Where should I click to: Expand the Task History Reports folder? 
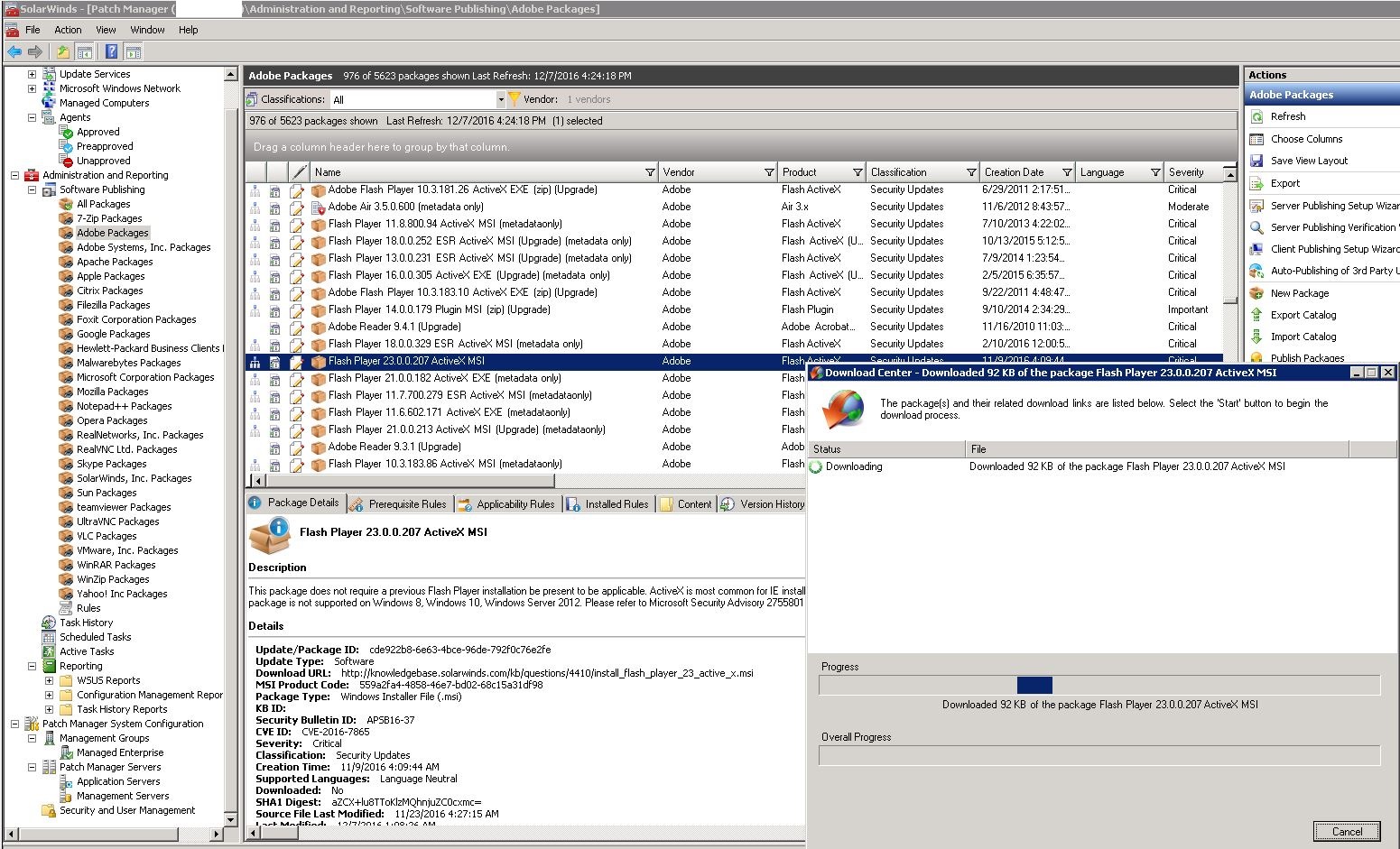[x=49, y=709]
